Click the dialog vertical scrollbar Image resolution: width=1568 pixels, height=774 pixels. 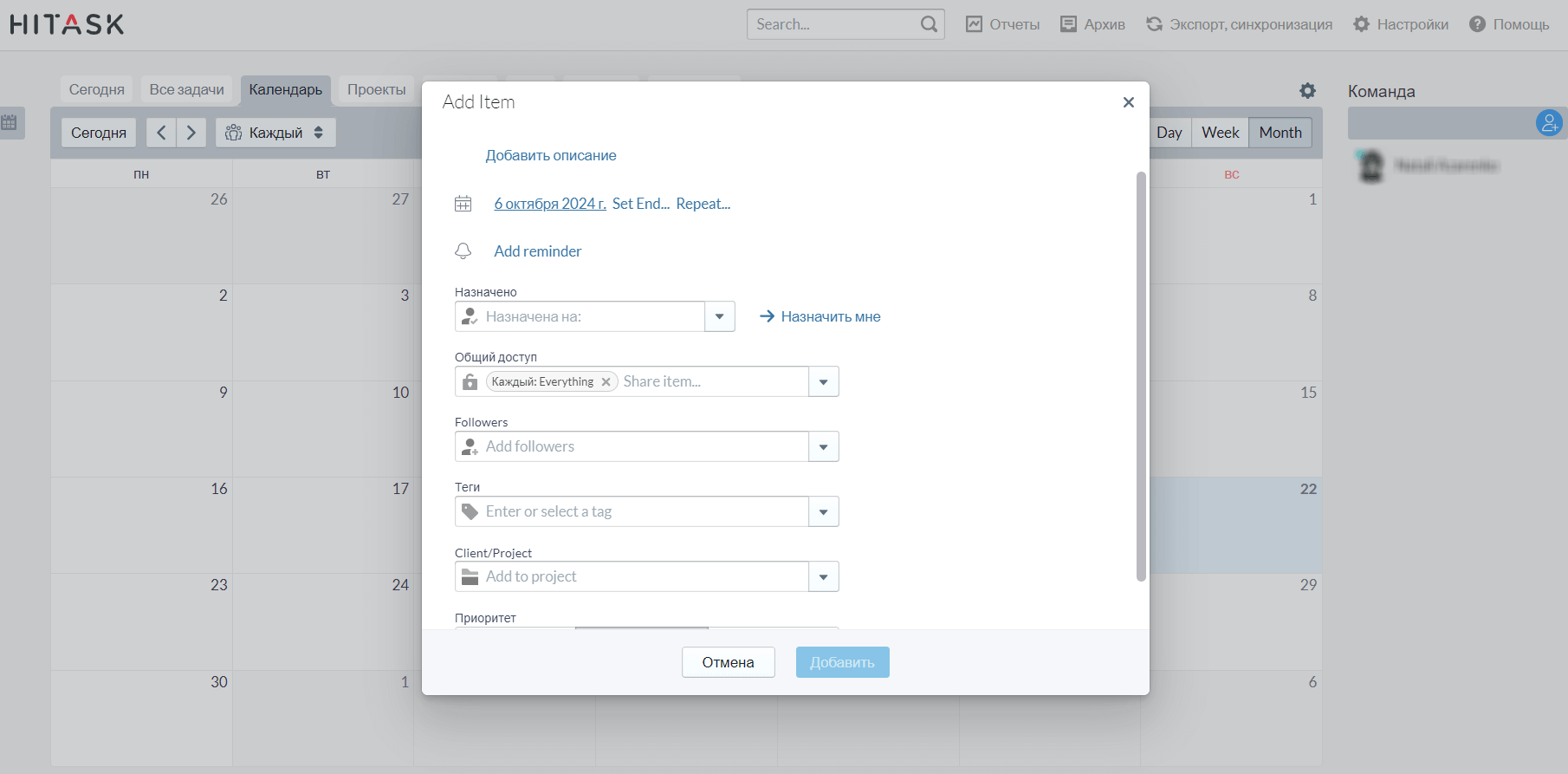[x=1141, y=376]
